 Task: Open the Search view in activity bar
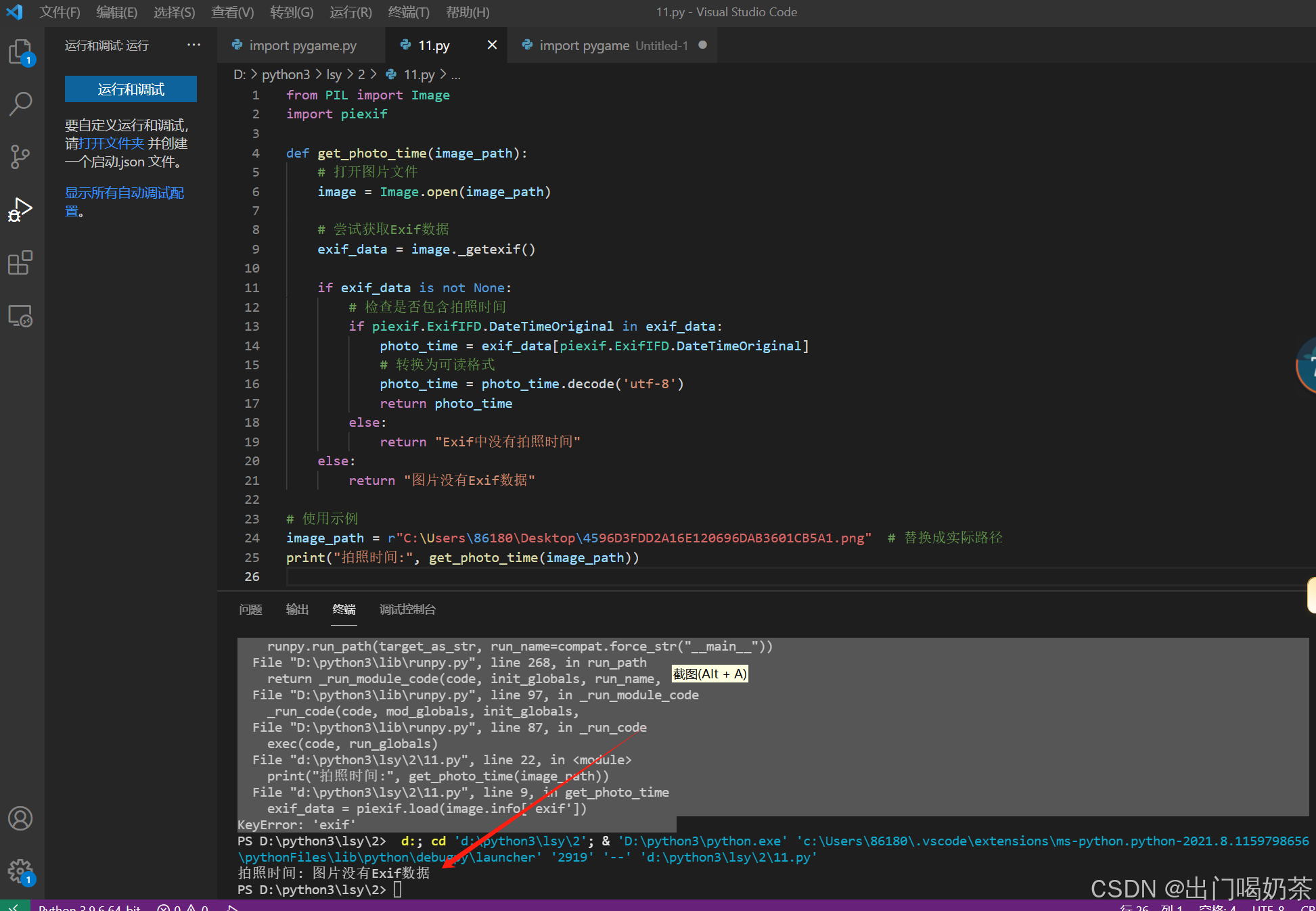(20, 103)
